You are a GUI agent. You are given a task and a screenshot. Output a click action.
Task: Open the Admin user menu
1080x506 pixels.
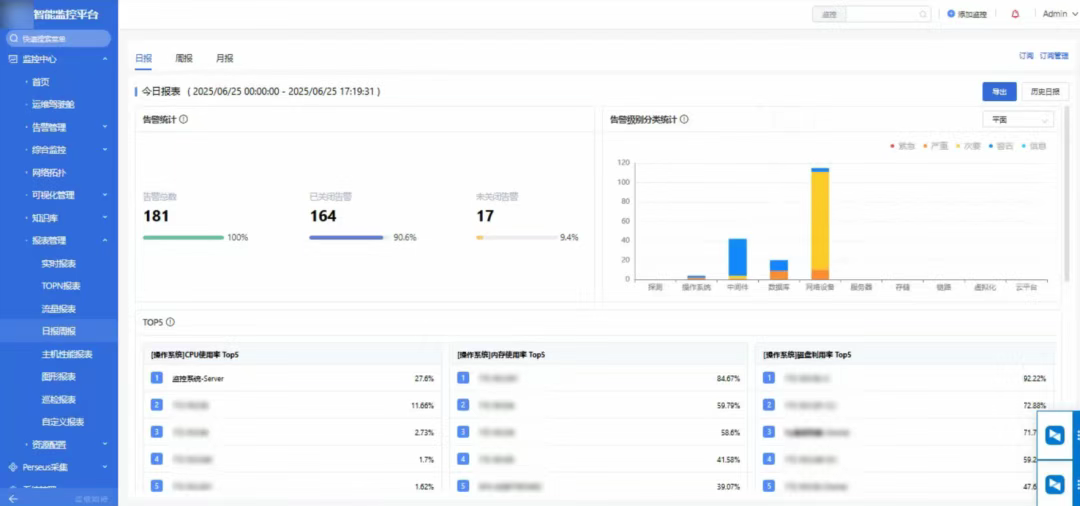1058,14
